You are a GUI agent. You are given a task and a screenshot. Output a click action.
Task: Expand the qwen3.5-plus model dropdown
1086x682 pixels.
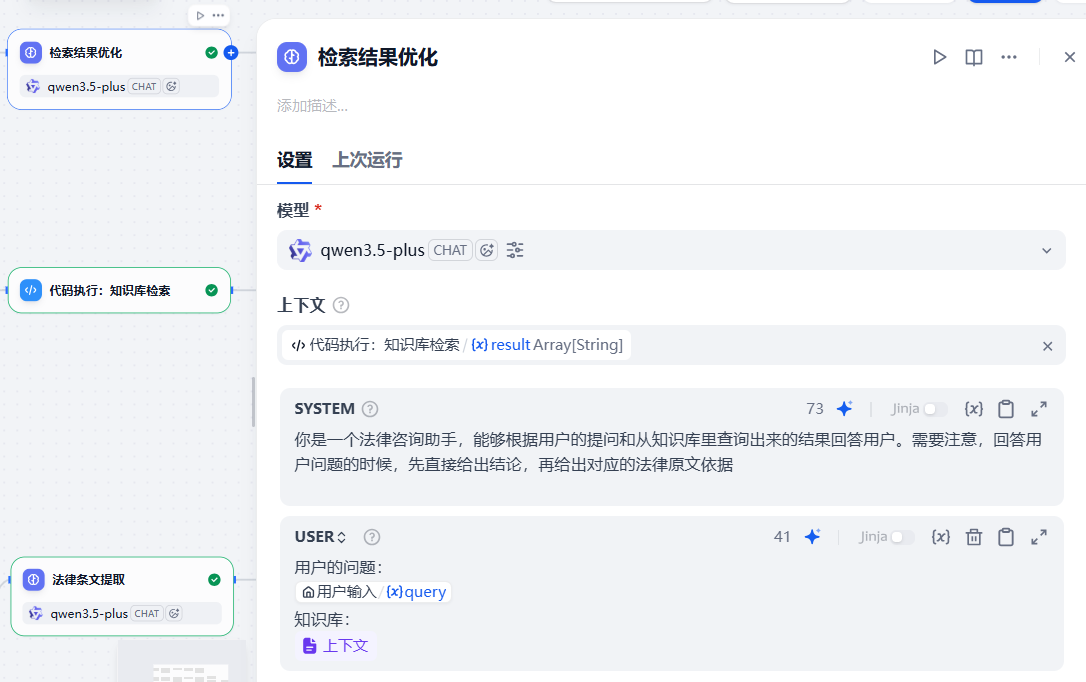[x=671, y=250]
